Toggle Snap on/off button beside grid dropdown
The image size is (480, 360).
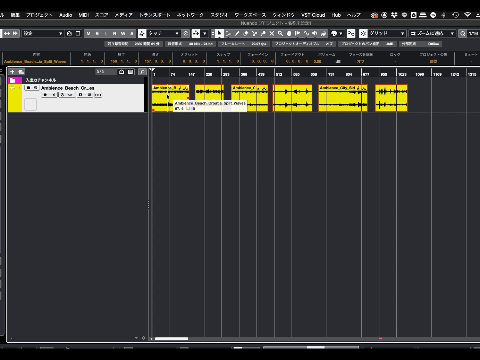363,33
